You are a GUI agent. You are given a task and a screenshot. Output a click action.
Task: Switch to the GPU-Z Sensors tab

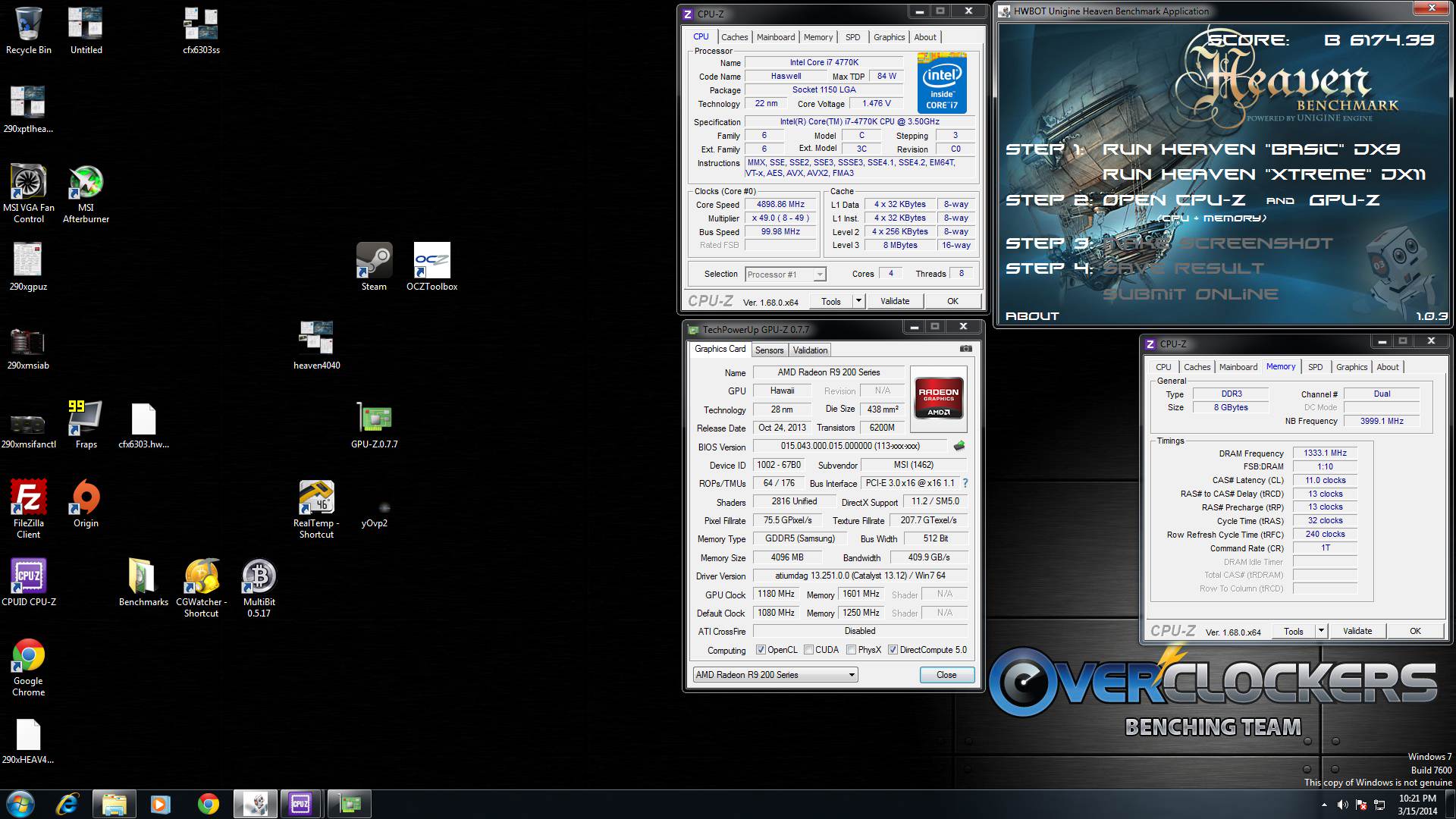tap(769, 350)
